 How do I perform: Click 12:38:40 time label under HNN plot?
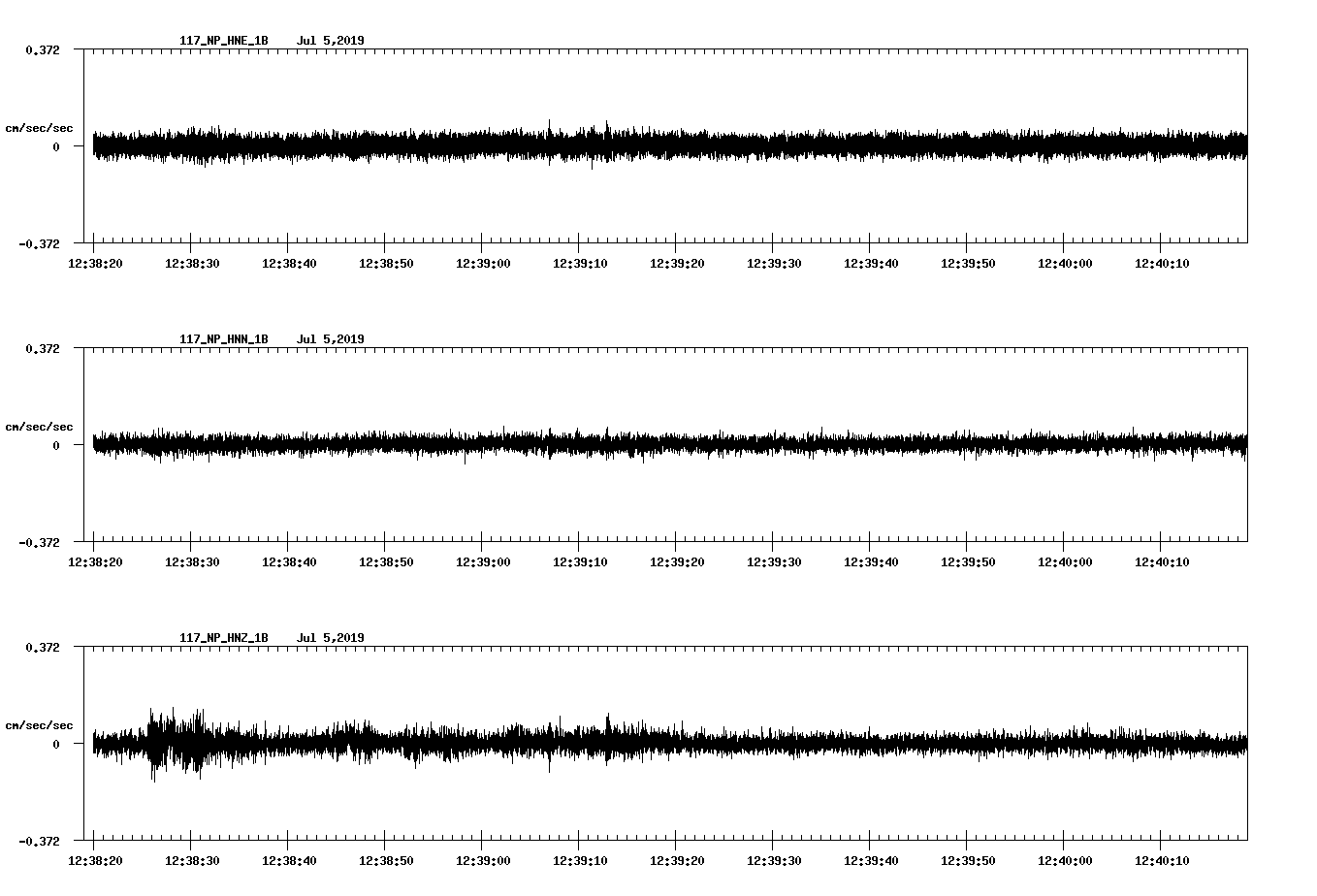point(289,562)
